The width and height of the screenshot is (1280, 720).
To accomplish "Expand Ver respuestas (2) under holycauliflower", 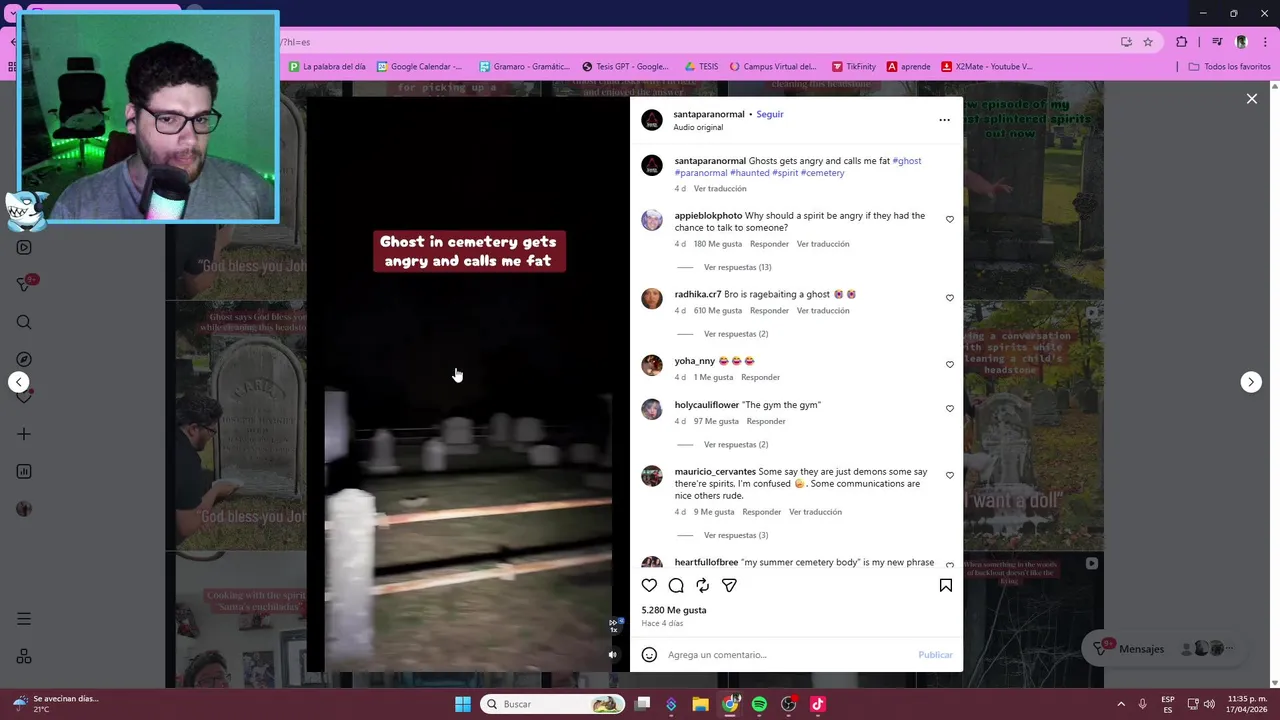I will point(736,445).
